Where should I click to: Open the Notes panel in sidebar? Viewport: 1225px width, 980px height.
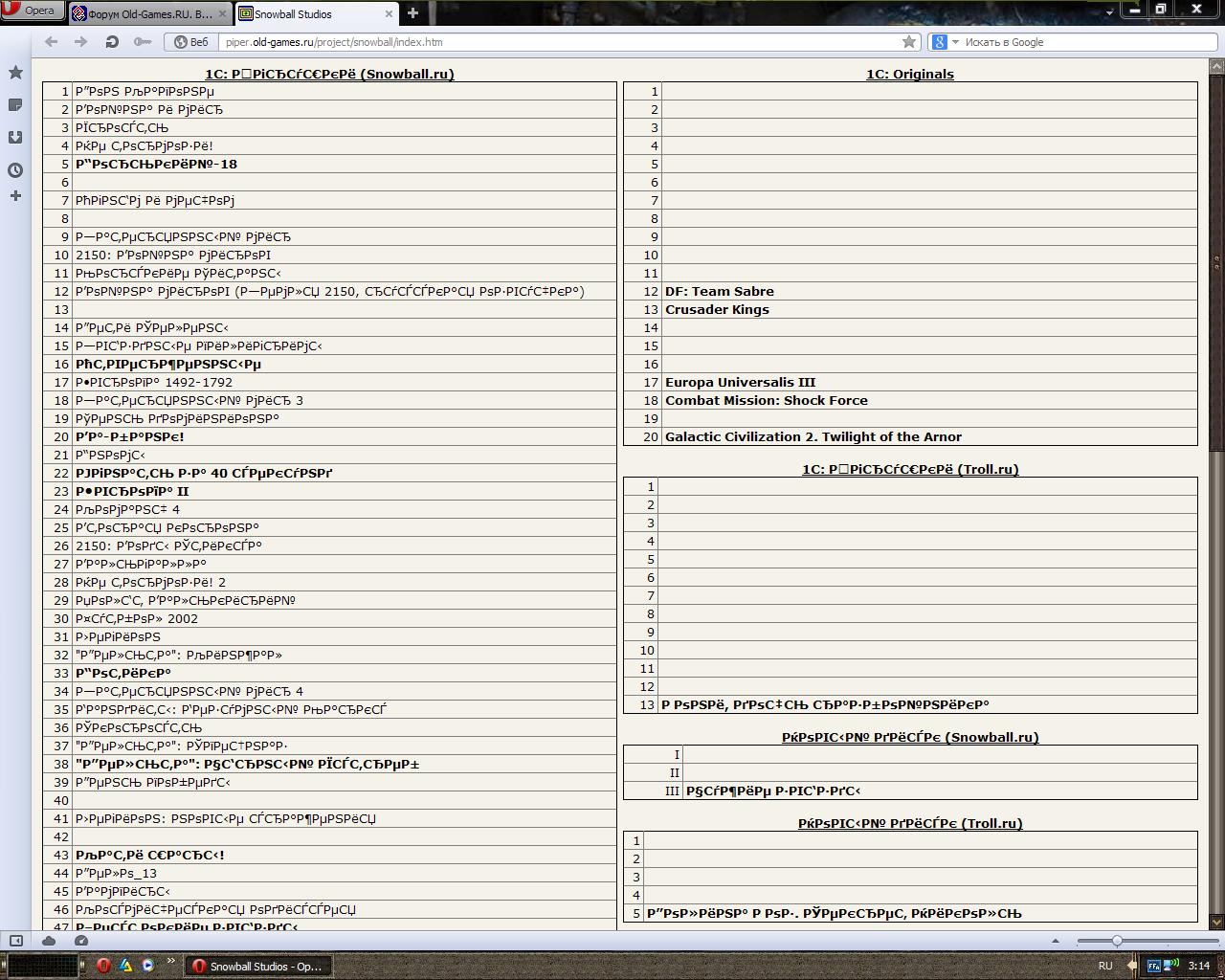click(x=15, y=104)
